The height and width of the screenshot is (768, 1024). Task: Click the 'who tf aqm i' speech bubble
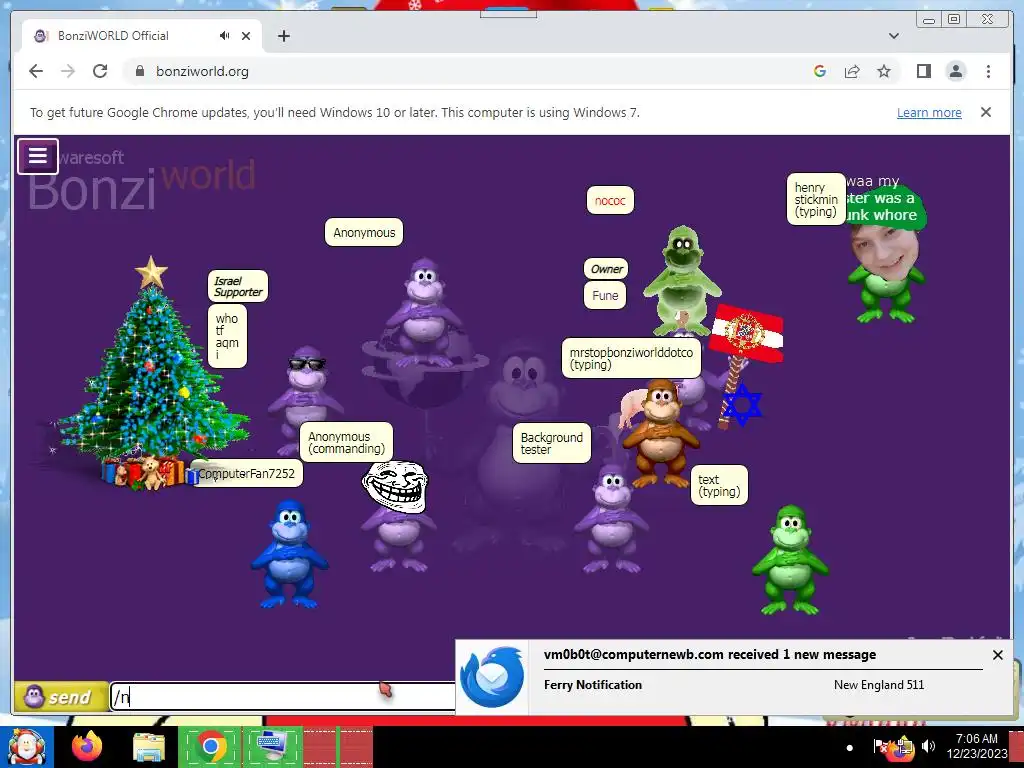227,336
